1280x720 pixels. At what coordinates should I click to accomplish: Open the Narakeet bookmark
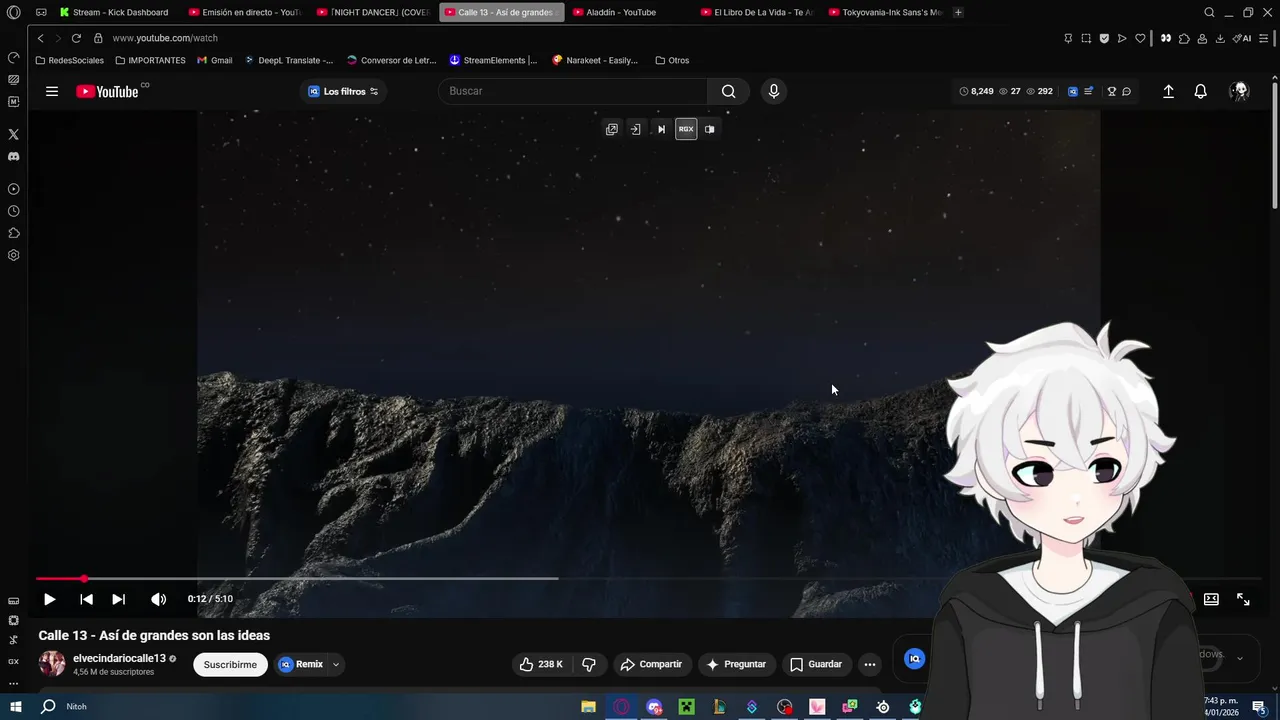click(595, 60)
